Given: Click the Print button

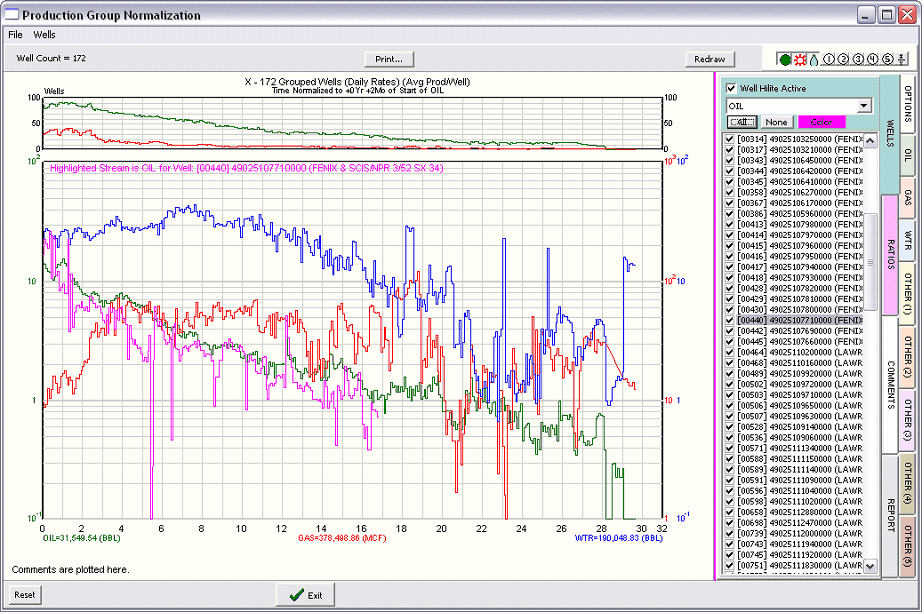Looking at the screenshot, I should point(388,58).
